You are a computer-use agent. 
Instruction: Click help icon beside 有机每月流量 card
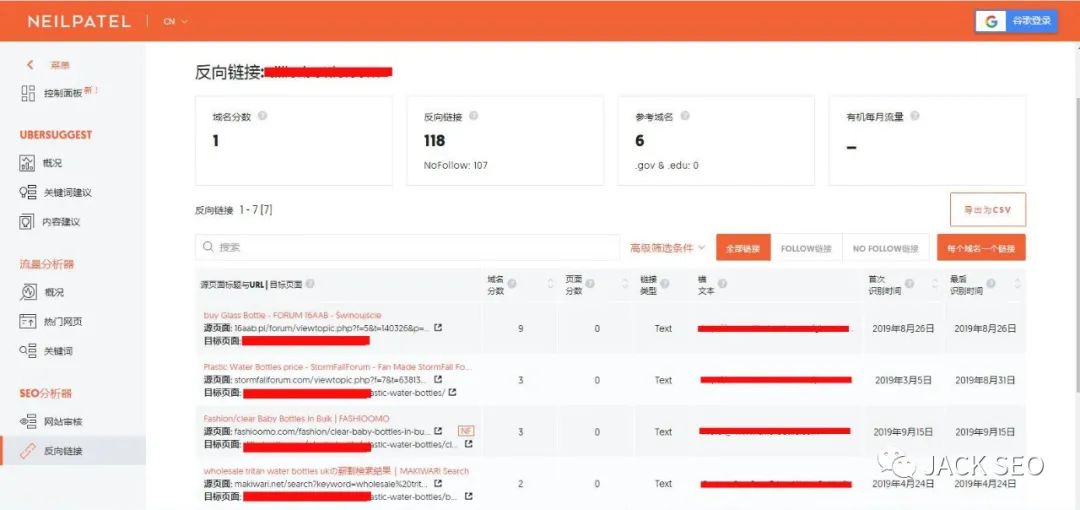pyautogui.click(x=915, y=116)
